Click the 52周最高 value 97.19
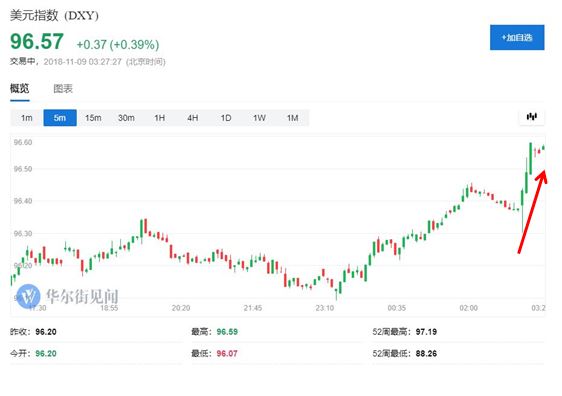Viewport: 562px width, 396px height. [426, 332]
